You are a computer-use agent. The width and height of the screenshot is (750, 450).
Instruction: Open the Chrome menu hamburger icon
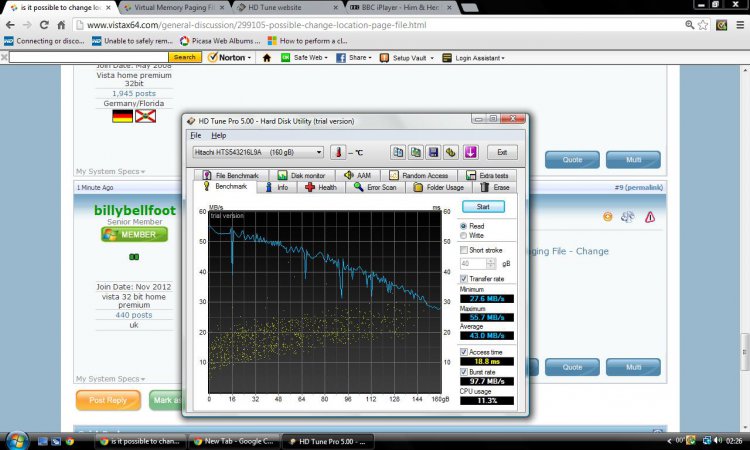pos(739,25)
